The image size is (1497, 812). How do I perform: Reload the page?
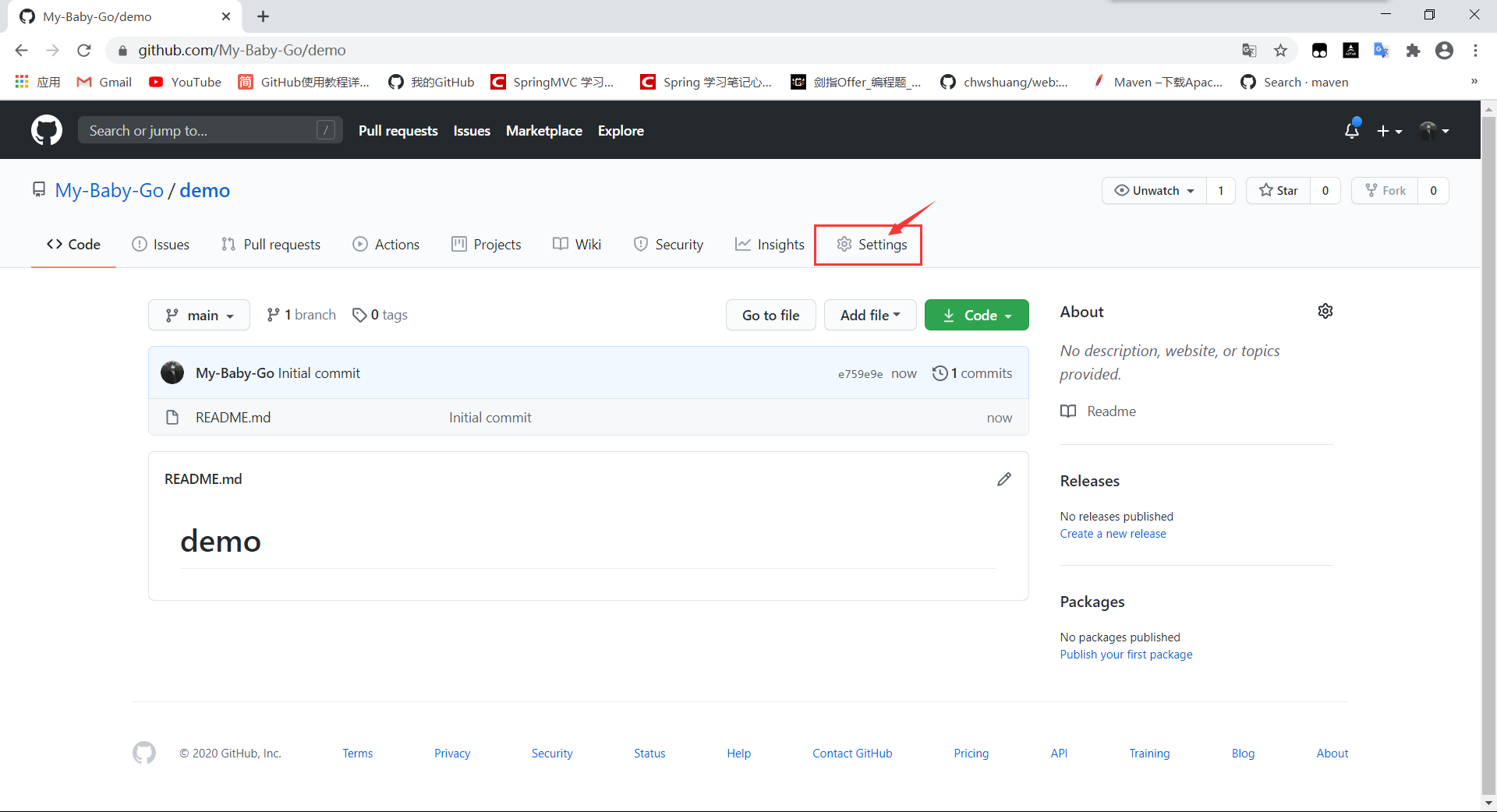point(84,51)
